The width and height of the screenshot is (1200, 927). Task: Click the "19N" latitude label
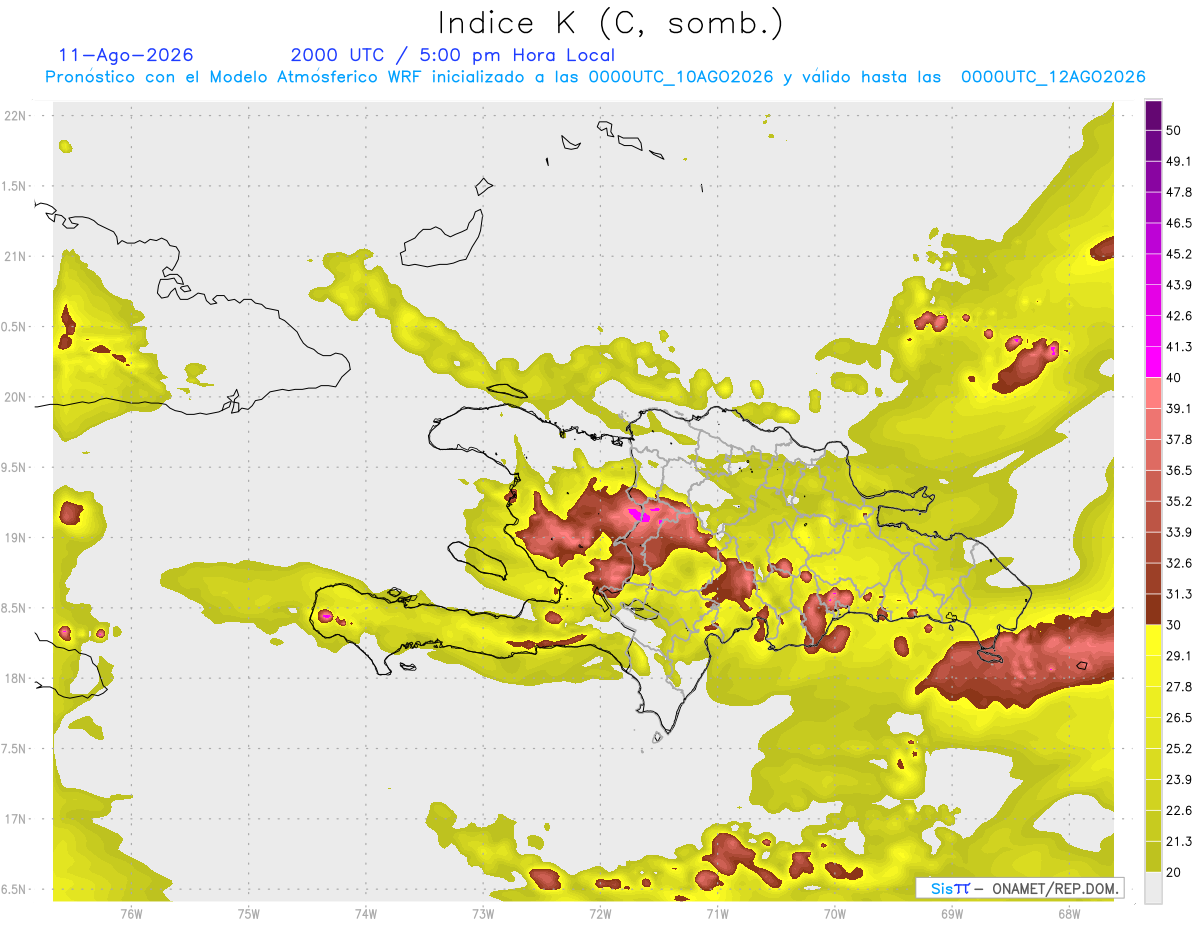point(16,538)
